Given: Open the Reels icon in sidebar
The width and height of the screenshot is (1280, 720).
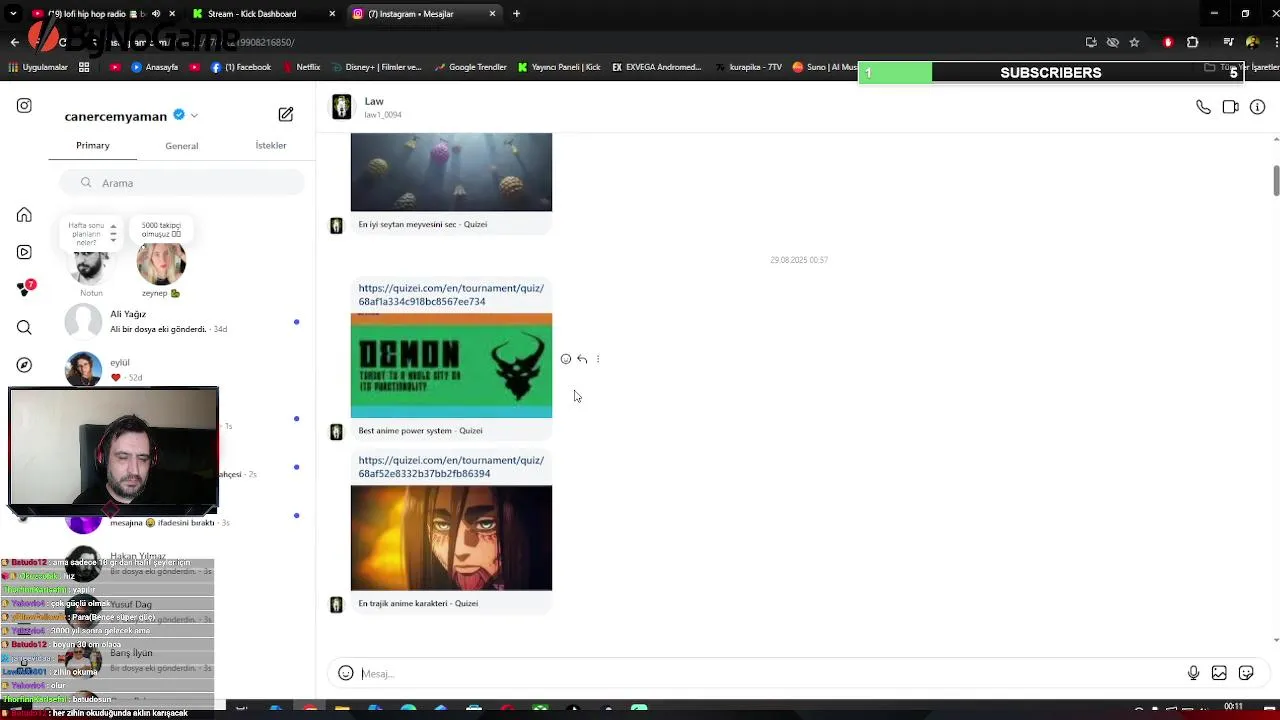Looking at the screenshot, I should pyautogui.click(x=24, y=252).
